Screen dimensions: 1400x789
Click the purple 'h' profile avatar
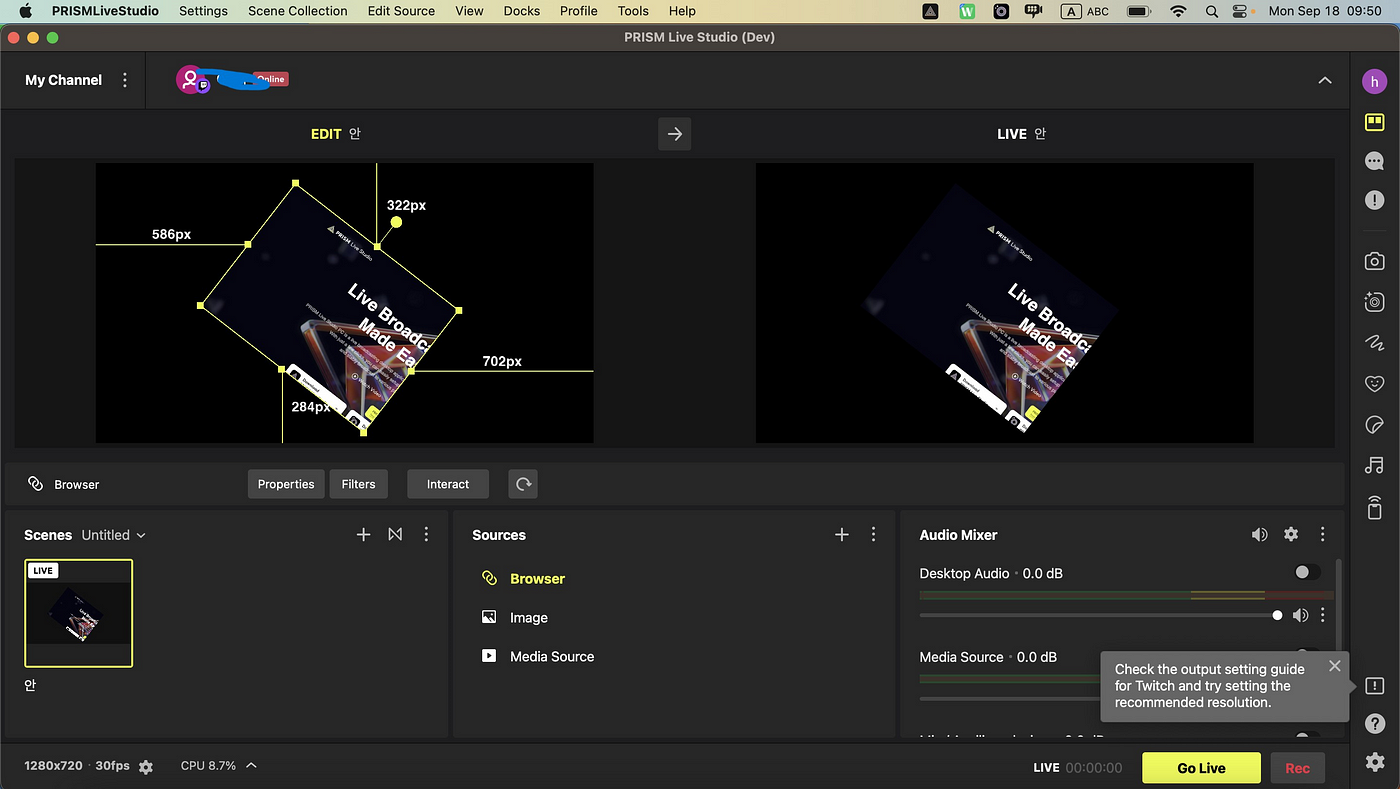[x=1375, y=82]
